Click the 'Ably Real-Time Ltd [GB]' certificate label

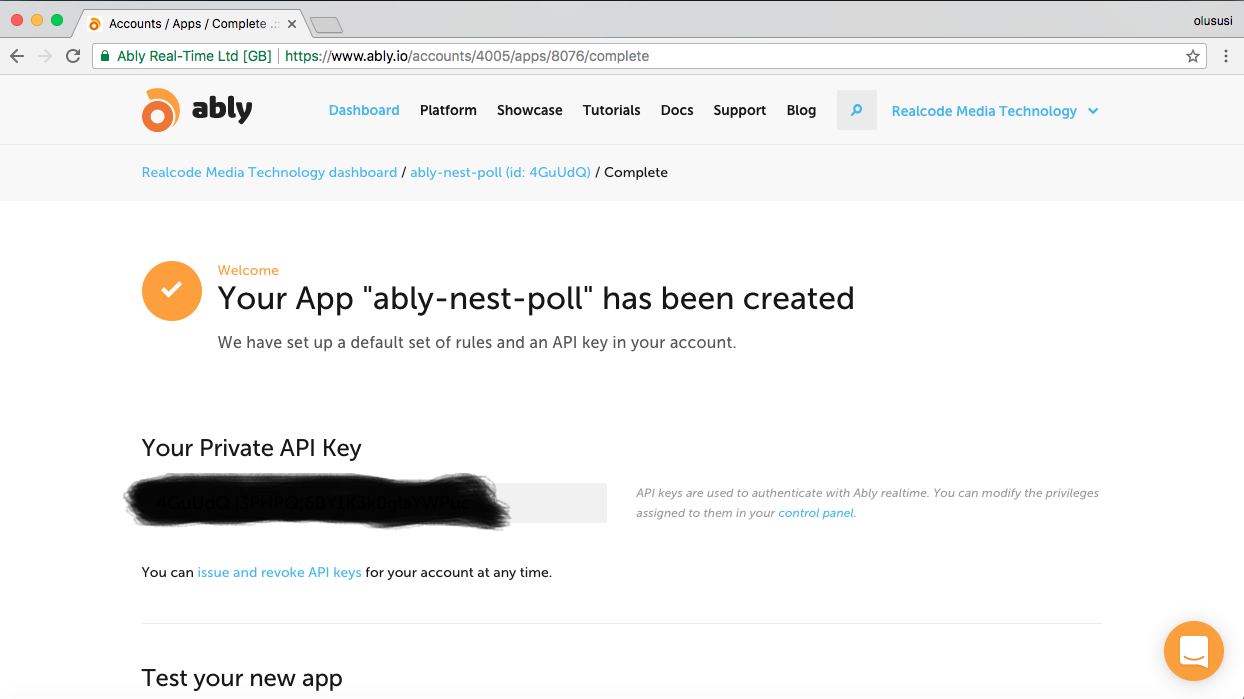click(x=194, y=56)
